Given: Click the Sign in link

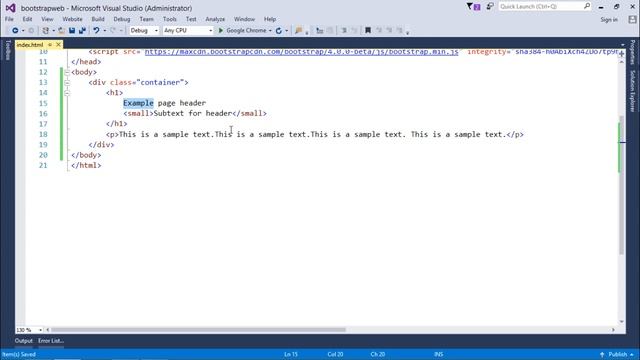Looking at the screenshot, I should point(609,20).
